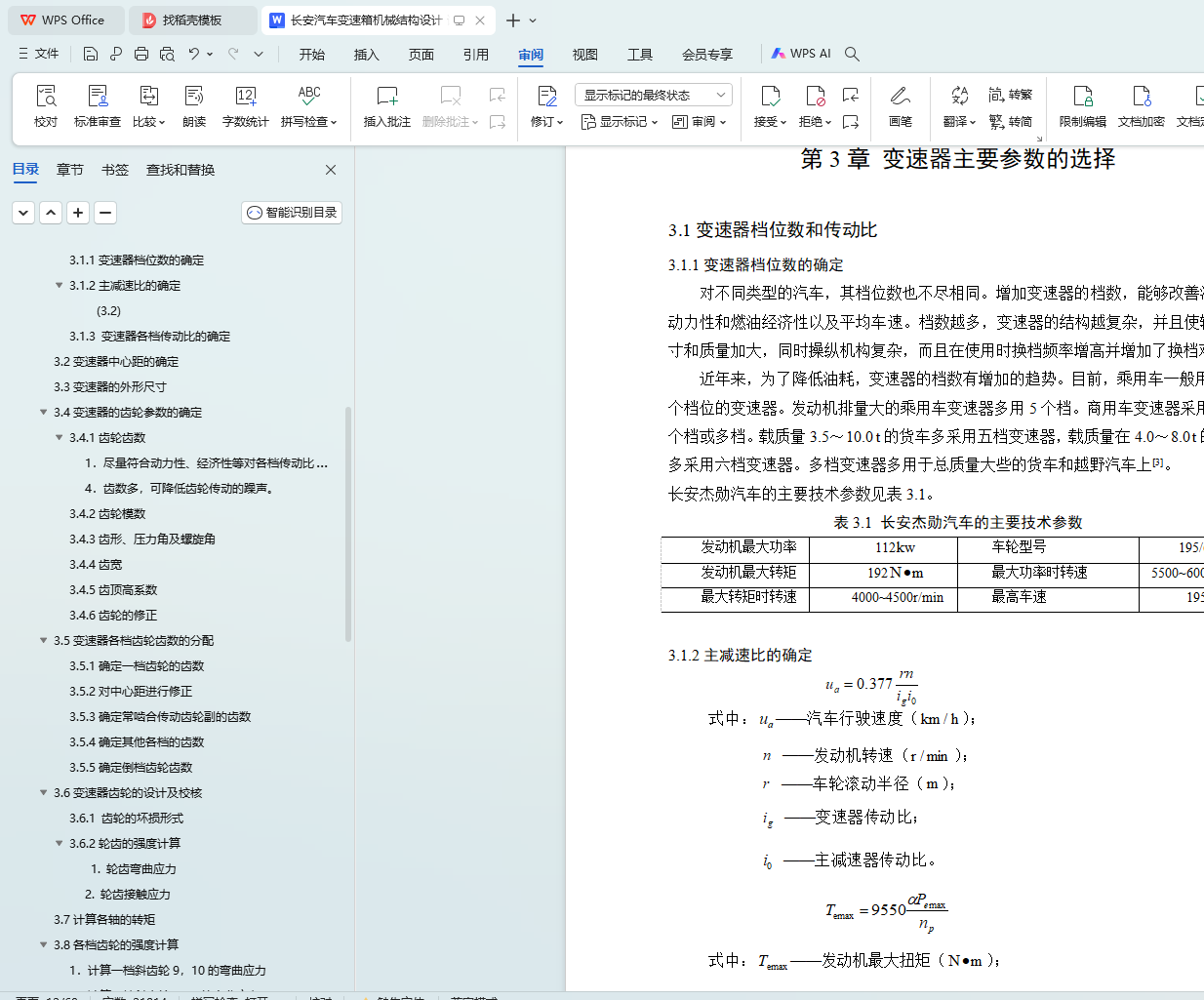The width and height of the screenshot is (1204, 1000).
Task: Open the 显示标记 dropdown
Action: (620, 121)
